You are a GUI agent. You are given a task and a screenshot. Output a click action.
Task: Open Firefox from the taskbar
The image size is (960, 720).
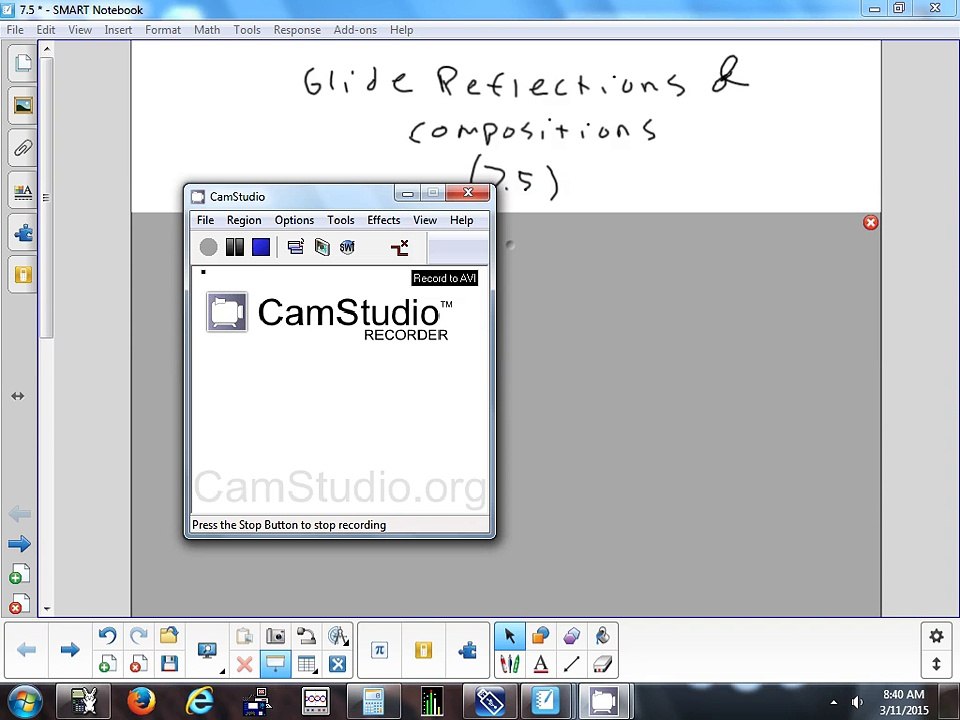click(141, 702)
